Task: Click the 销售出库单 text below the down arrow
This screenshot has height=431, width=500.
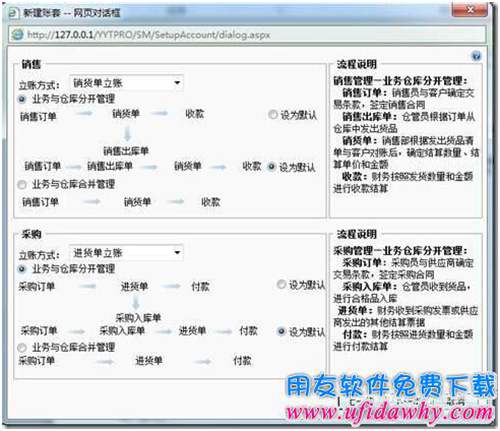Action: (x=126, y=151)
